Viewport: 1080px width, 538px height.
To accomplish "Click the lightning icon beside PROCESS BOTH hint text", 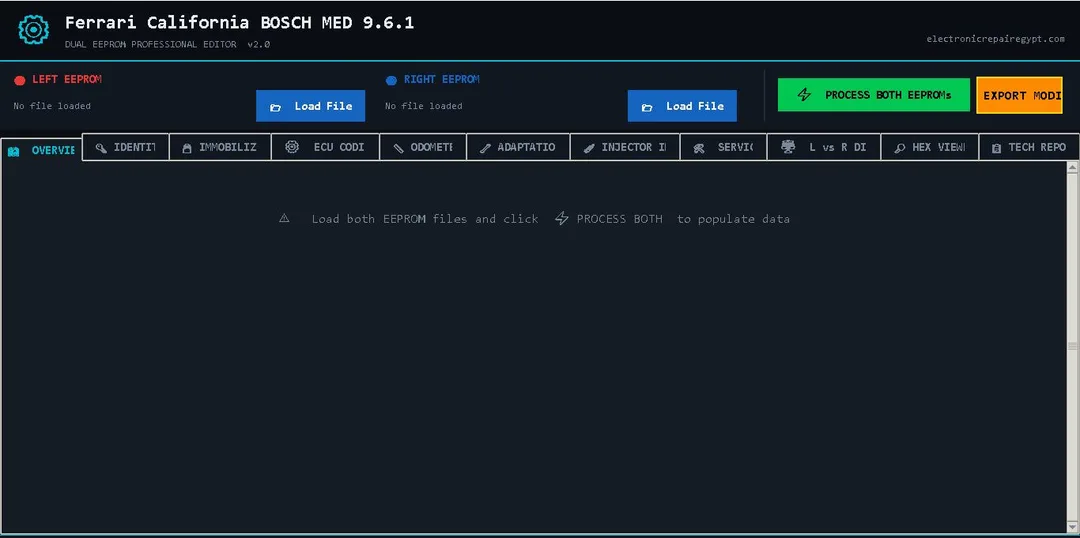I will (562, 218).
